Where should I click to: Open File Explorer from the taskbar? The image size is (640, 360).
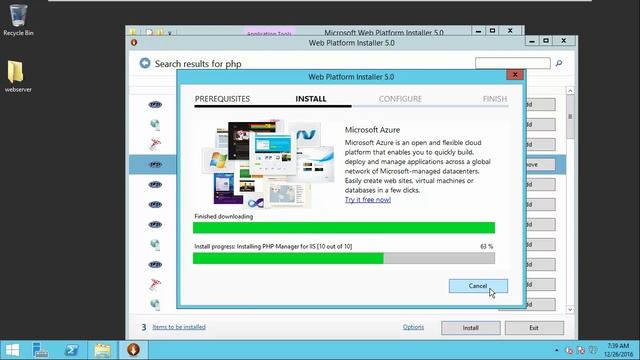[x=102, y=350]
